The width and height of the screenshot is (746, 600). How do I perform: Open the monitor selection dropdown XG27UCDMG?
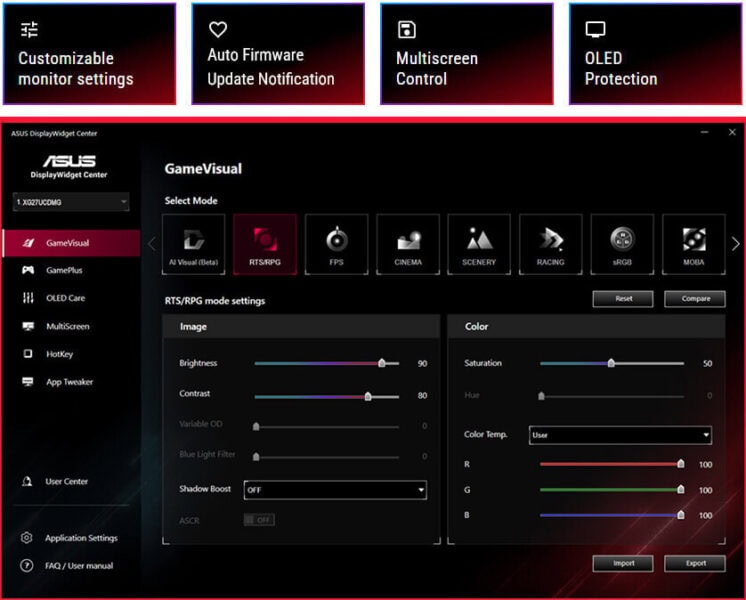[71, 202]
